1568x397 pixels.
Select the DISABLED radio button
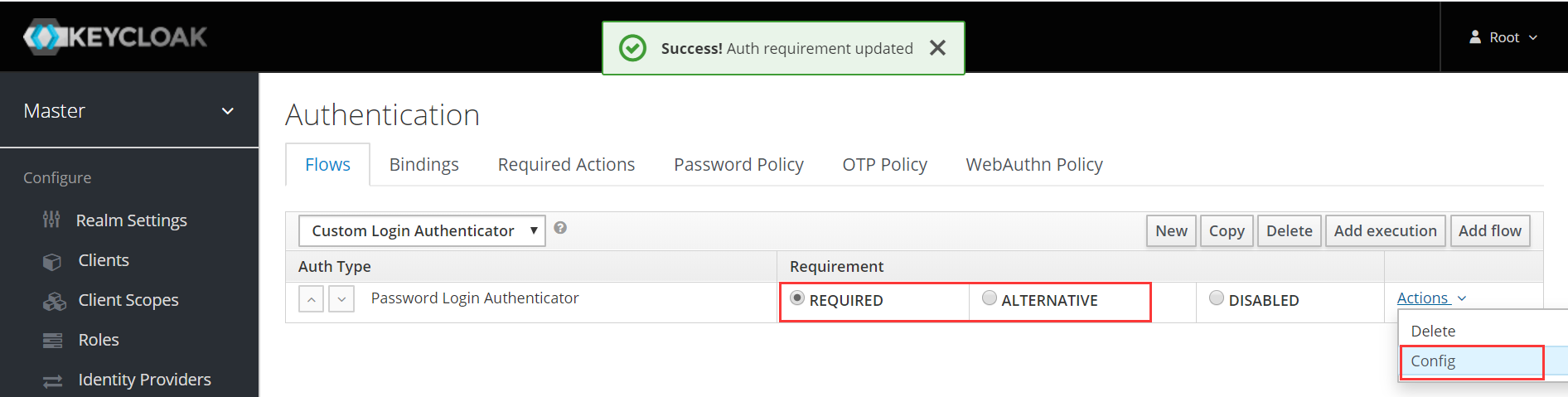[x=1216, y=298]
